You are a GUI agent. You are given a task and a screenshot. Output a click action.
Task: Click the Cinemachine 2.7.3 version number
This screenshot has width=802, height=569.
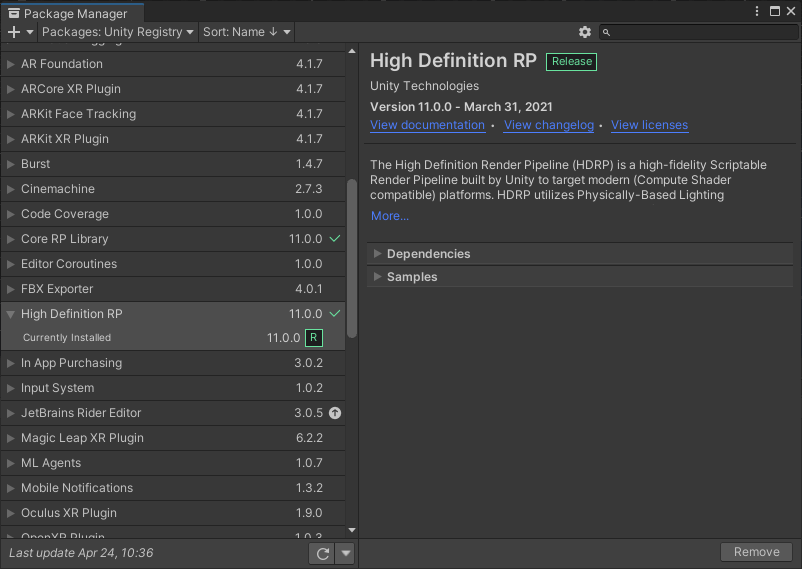309,189
